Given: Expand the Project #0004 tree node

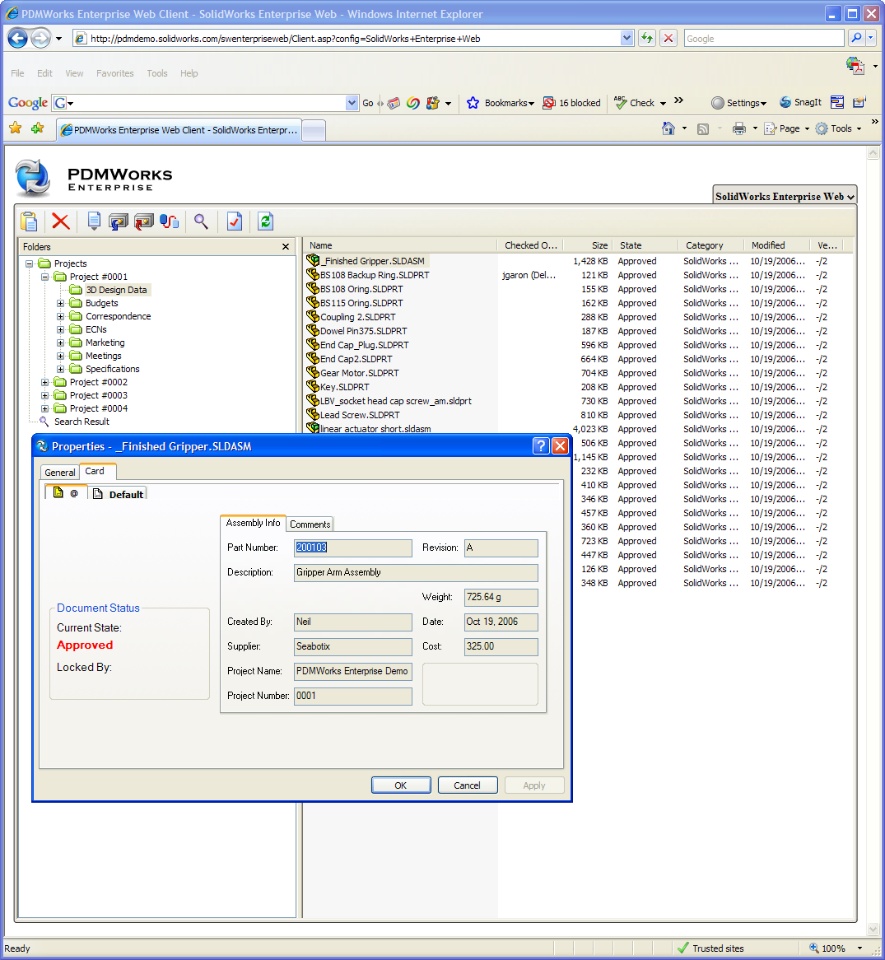Looking at the screenshot, I should coord(45,408).
